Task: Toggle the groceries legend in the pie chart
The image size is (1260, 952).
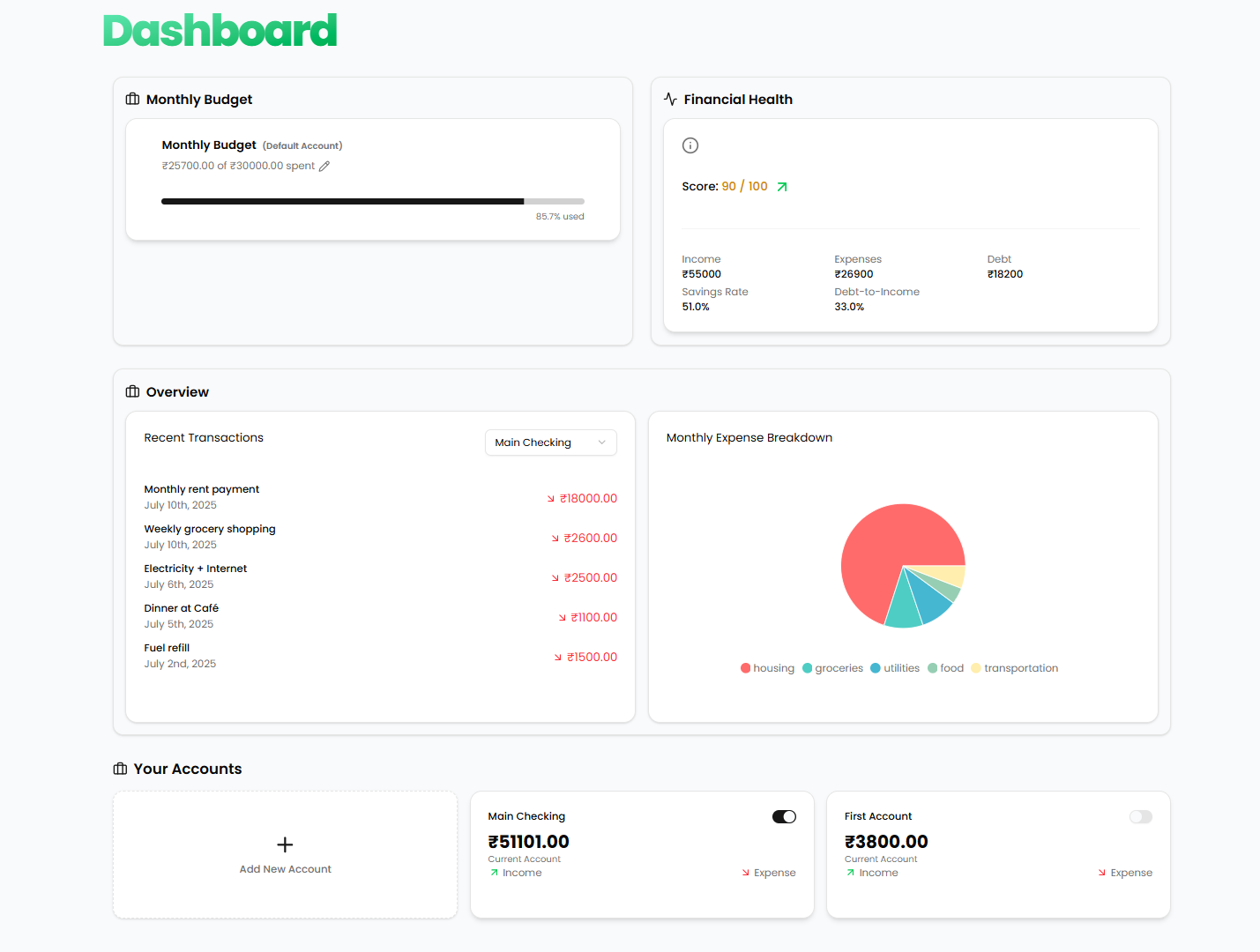Action: pos(832,667)
